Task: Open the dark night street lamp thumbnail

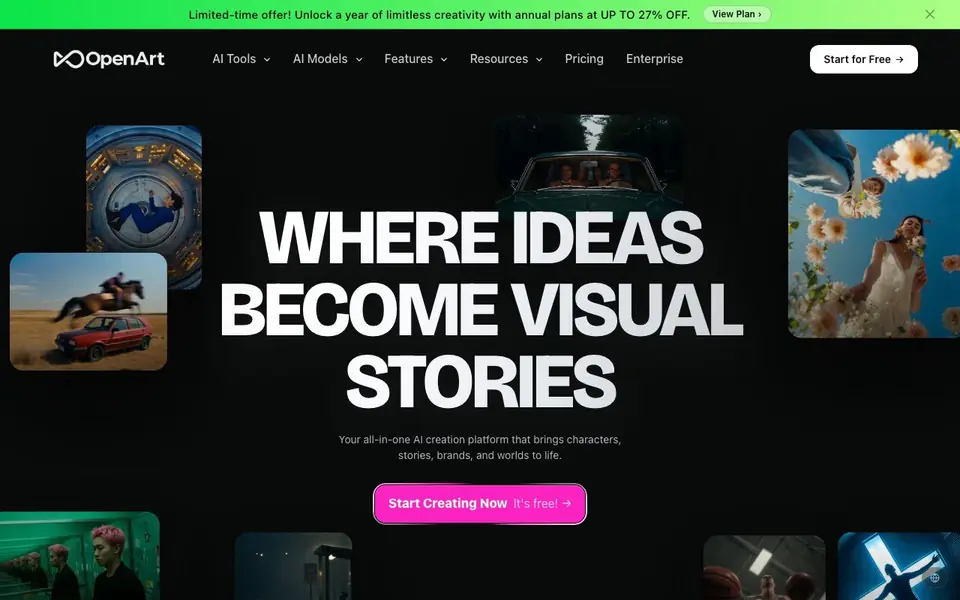Action: pos(293,566)
